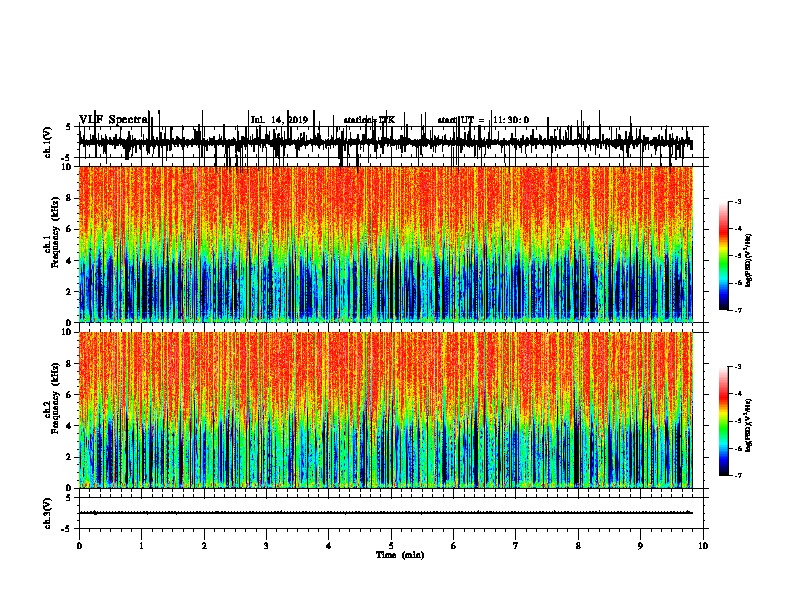This screenshot has height=612, width=792.
Task: Click the '2' kHz tick on ch.2 frequency axis
Action: click(70, 457)
